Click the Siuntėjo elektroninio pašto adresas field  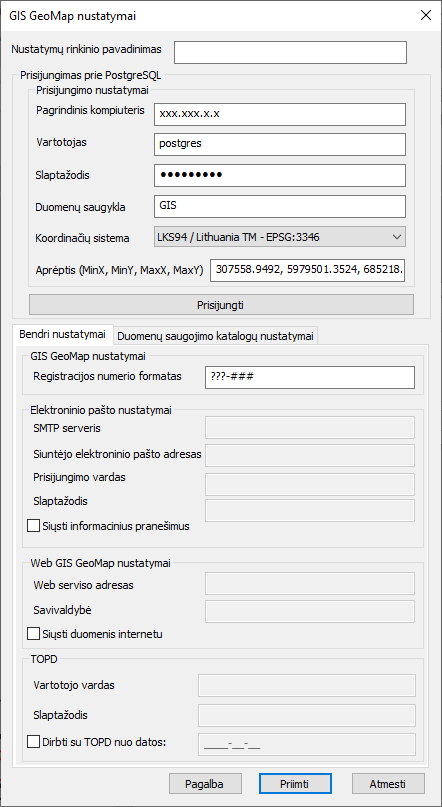coord(310,455)
